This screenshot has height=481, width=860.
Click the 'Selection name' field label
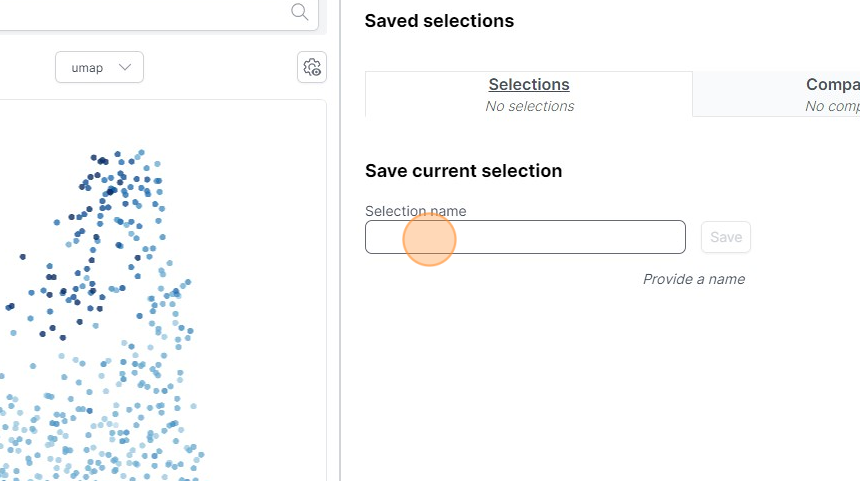[415, 211]
